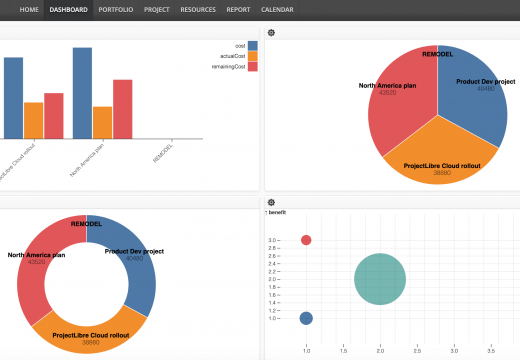The height and width of the screenshot is (360, 520).
Task: Open the bubble chart panel gear settings
Action: (x=271, y=202)
